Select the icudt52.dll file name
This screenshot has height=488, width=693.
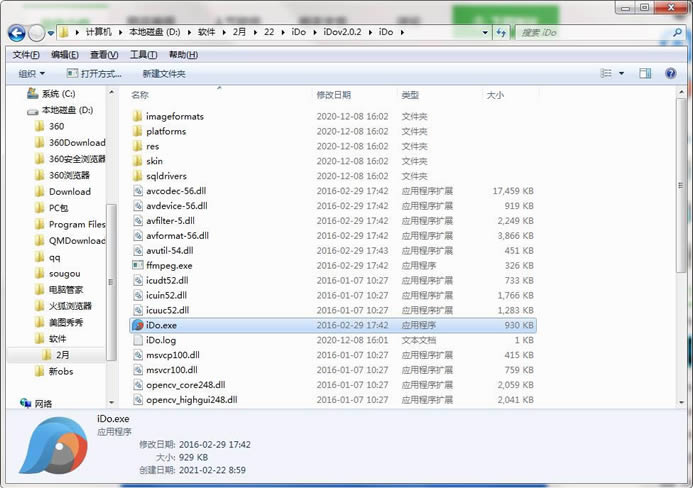pyautogui.click(x=167, y=280)
